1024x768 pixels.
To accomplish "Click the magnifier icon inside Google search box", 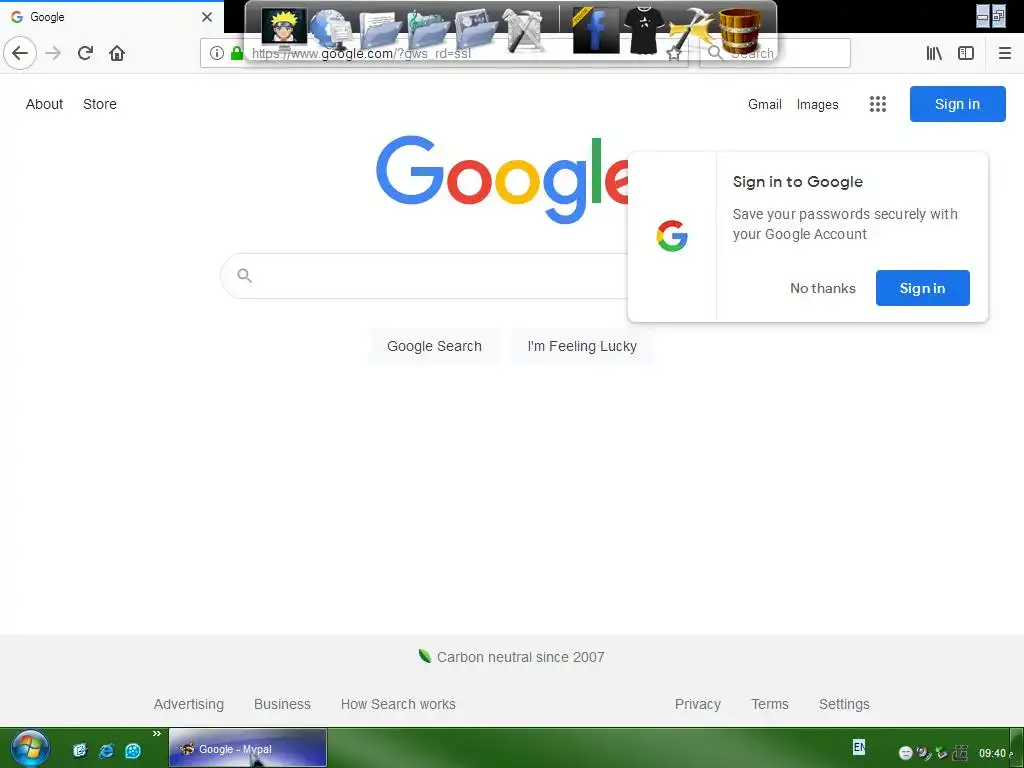I will click(x=244, y=276).
